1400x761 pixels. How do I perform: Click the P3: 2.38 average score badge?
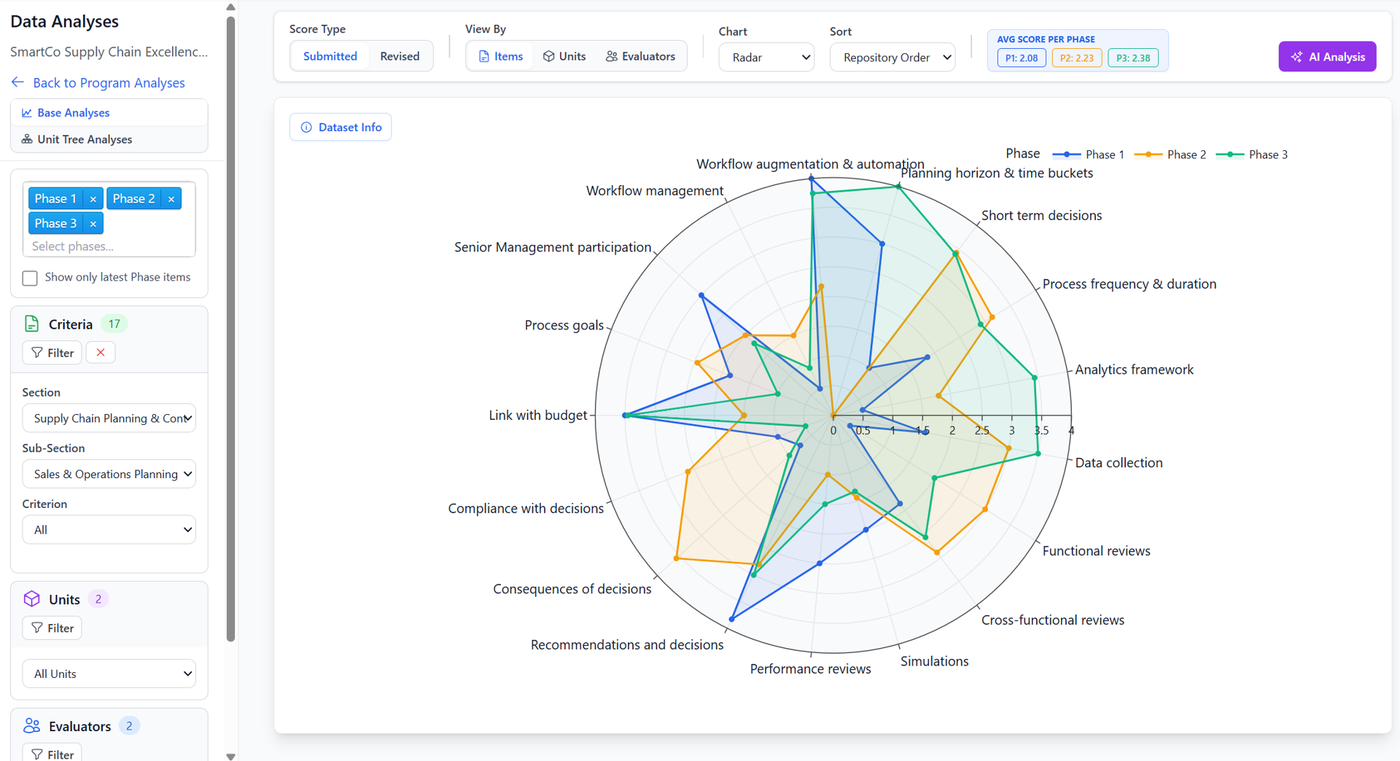(1133, 58)
